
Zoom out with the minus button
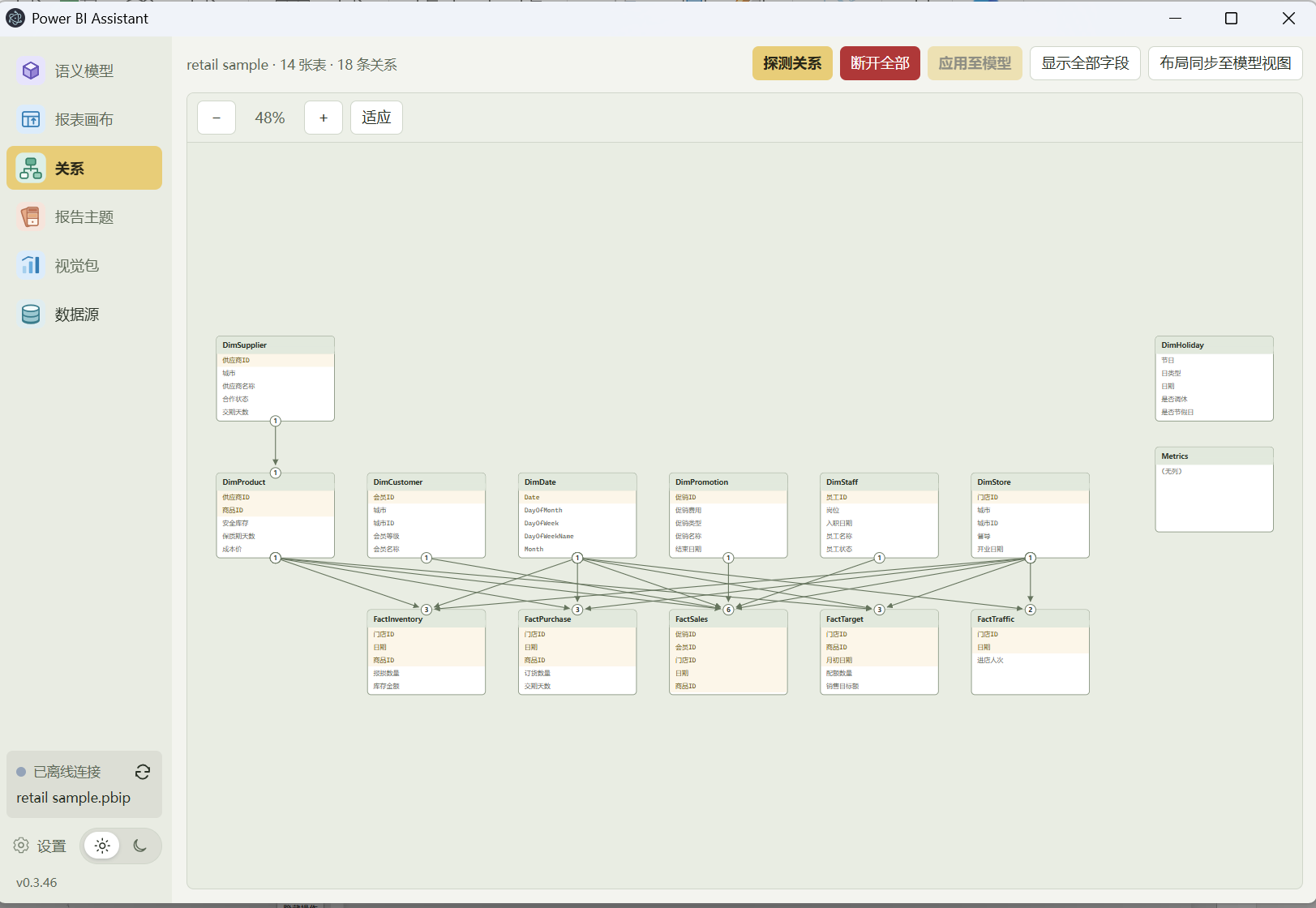point(216,118)
